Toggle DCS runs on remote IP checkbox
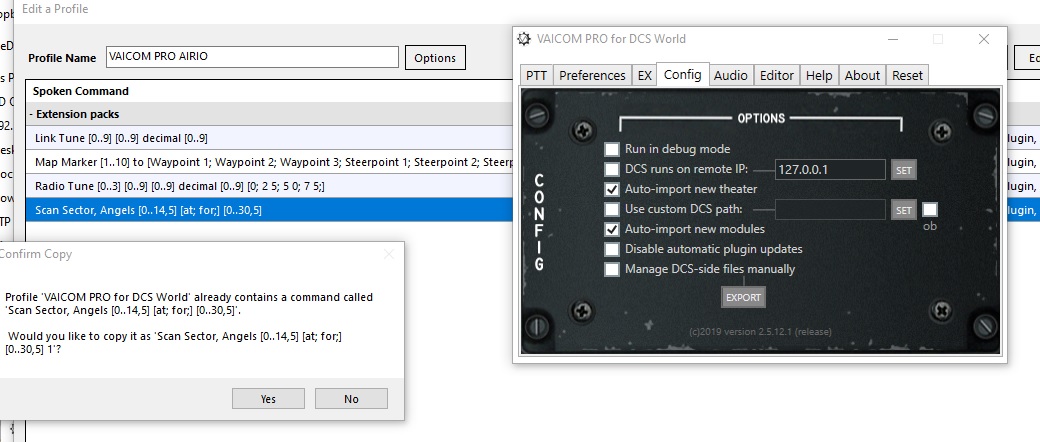The height and width of the screenshot is (442, 1040). point(612,169)
